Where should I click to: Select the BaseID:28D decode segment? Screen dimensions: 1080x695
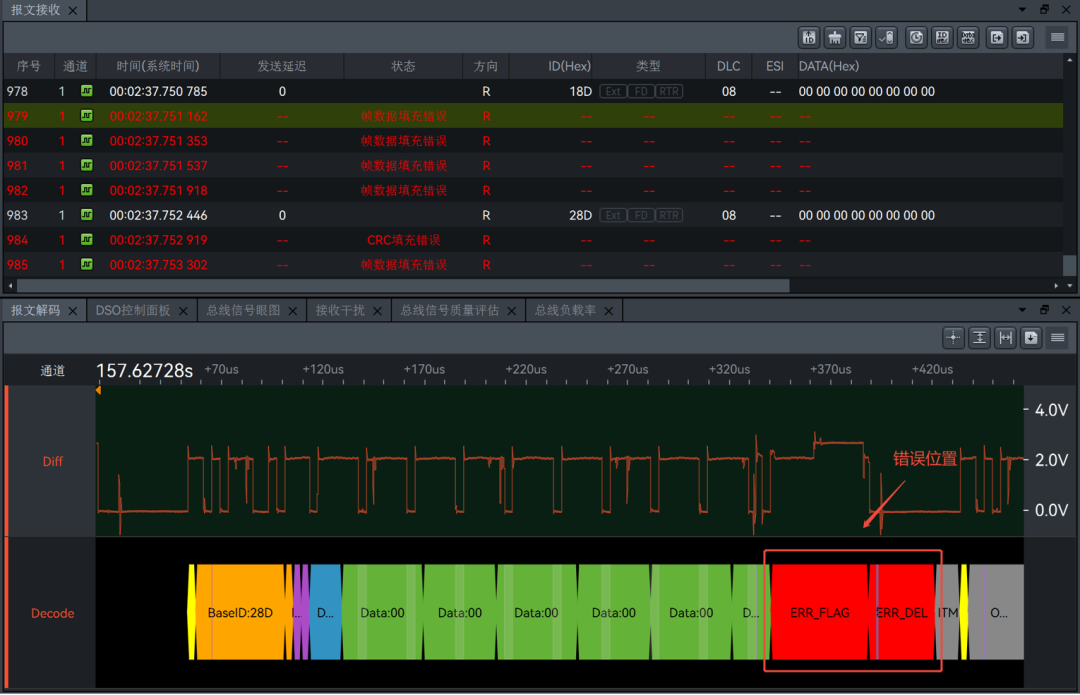pyautogui.click(x=240, y=612)
